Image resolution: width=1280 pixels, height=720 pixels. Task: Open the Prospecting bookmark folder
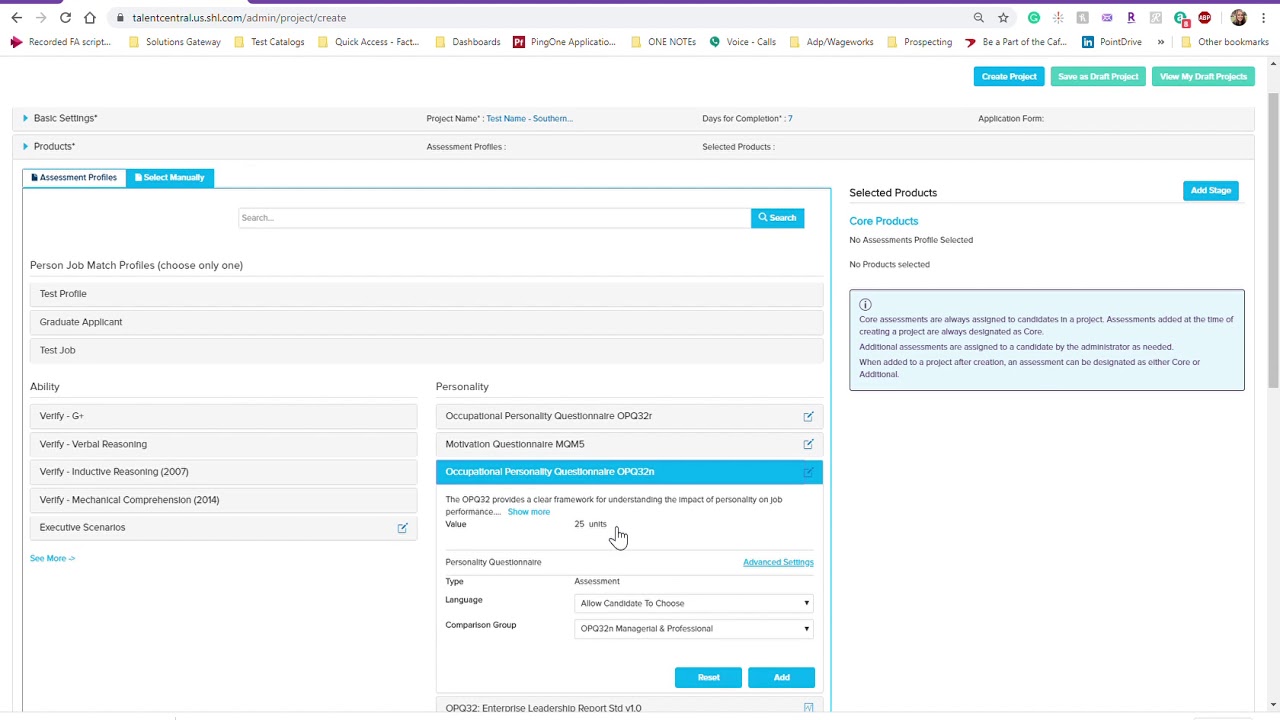click(x=919, y=42)
